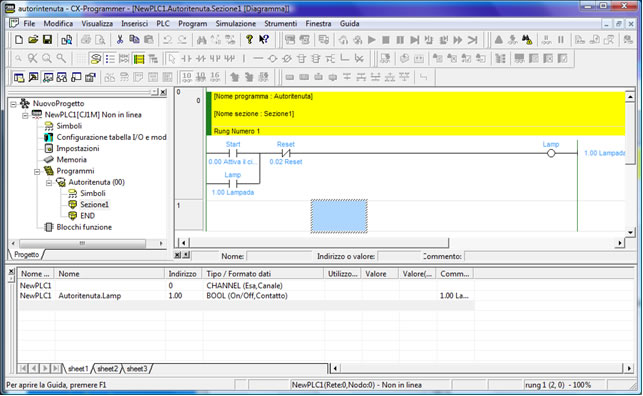Click the Lamp output coil
This screenshot has height=396, width=643.
[551, 153]
